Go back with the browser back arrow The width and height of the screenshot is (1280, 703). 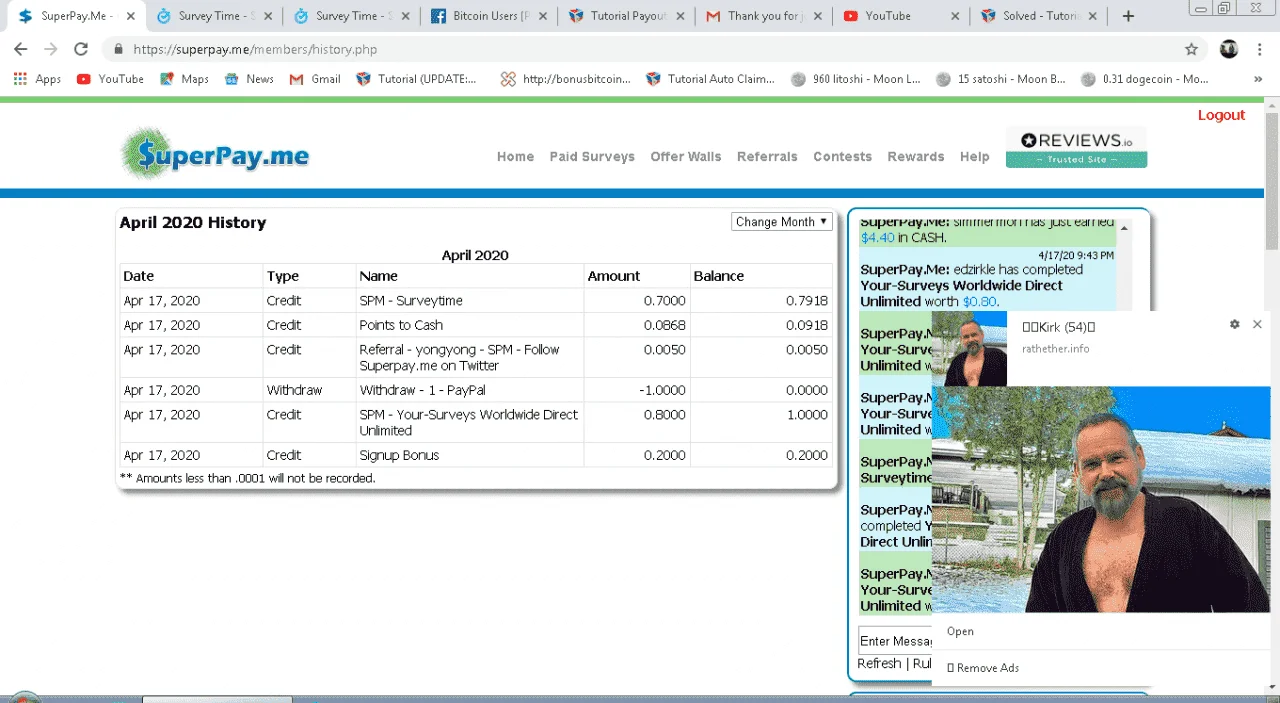[x=20, y=49]
